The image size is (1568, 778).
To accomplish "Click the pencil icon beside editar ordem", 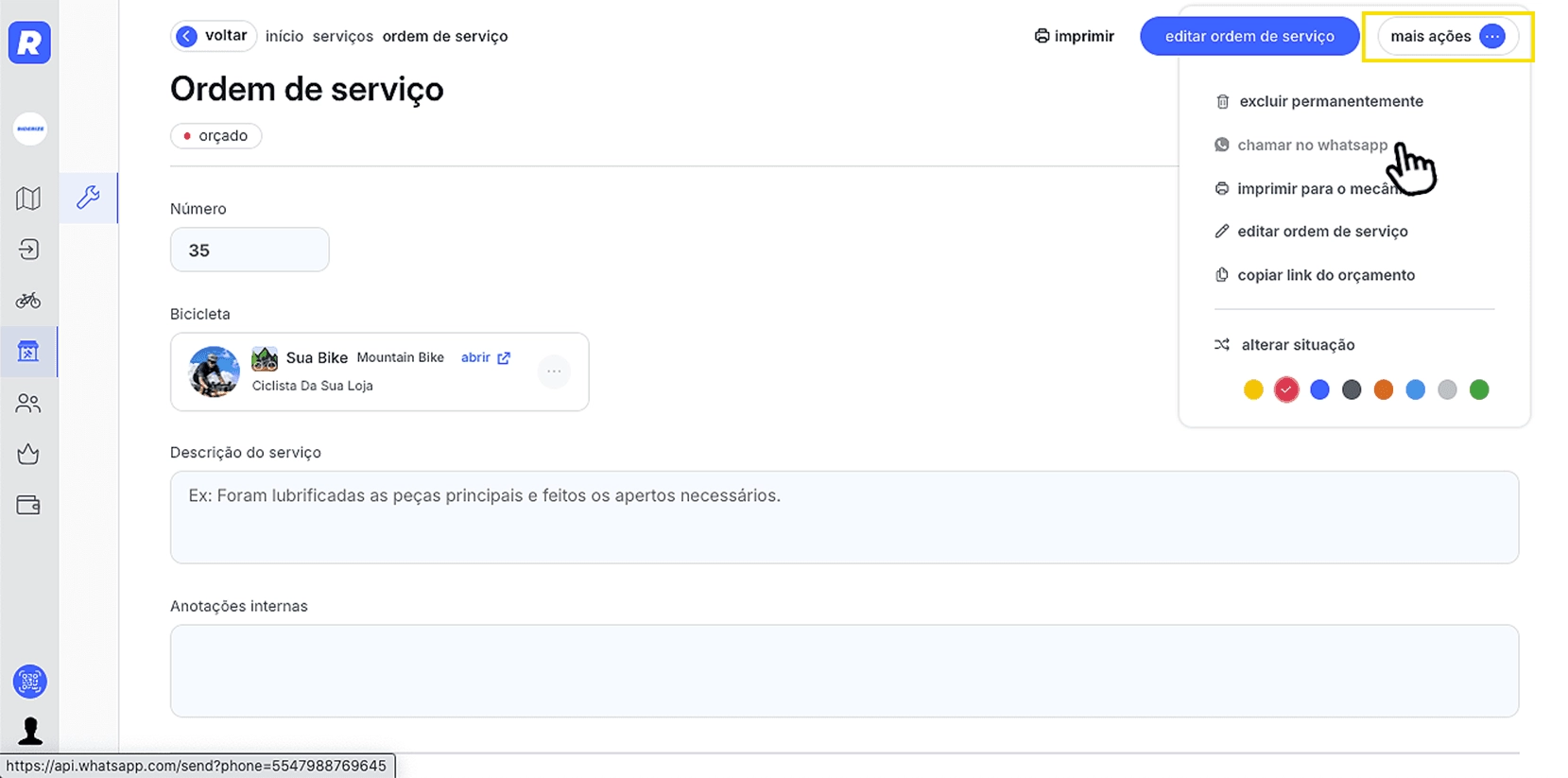I will click(1221, 231).
